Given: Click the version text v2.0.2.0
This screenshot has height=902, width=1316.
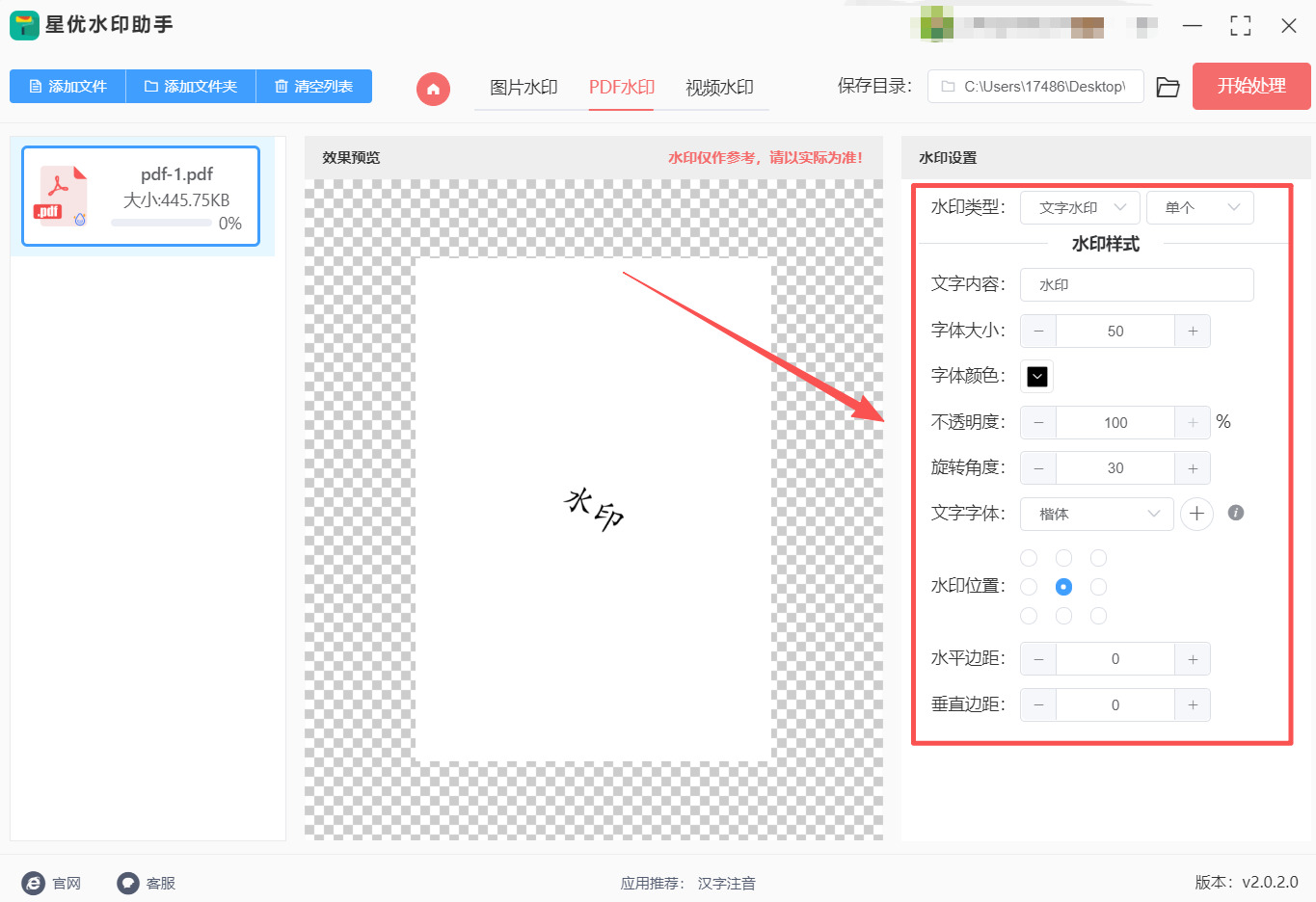Looking at the screenshot, I should 1270,882.
